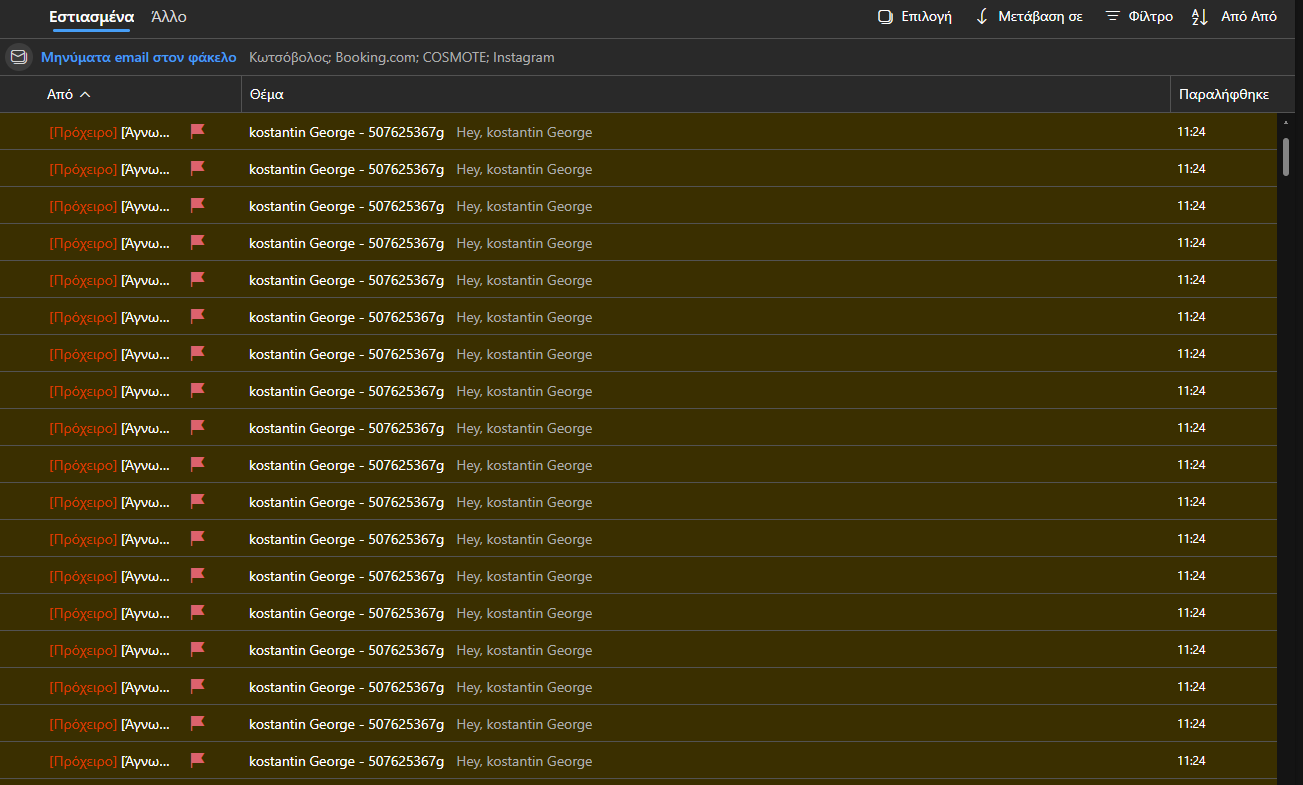Click the Επιλογή select-messages icon
This screenshot has height=785, width=1303.
pyautogui.click(x=885, y=17)
